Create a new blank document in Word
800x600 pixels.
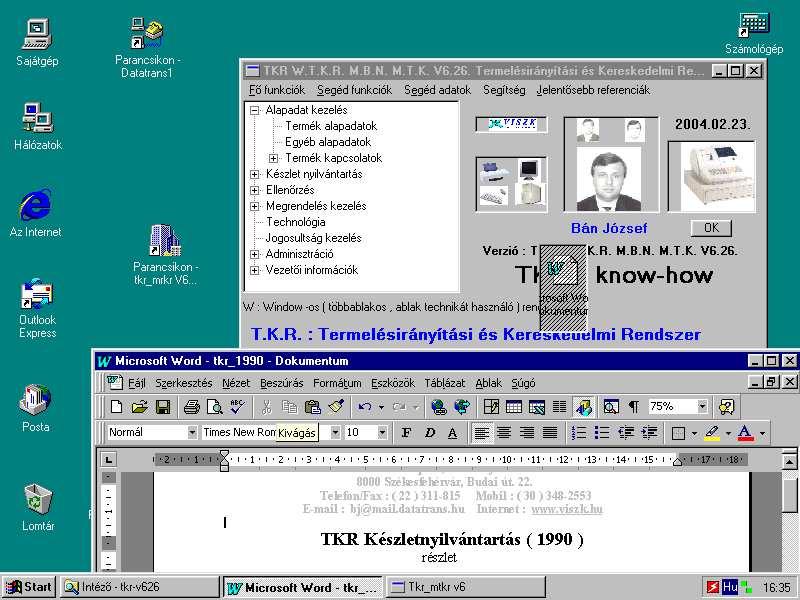coord(116,407)
